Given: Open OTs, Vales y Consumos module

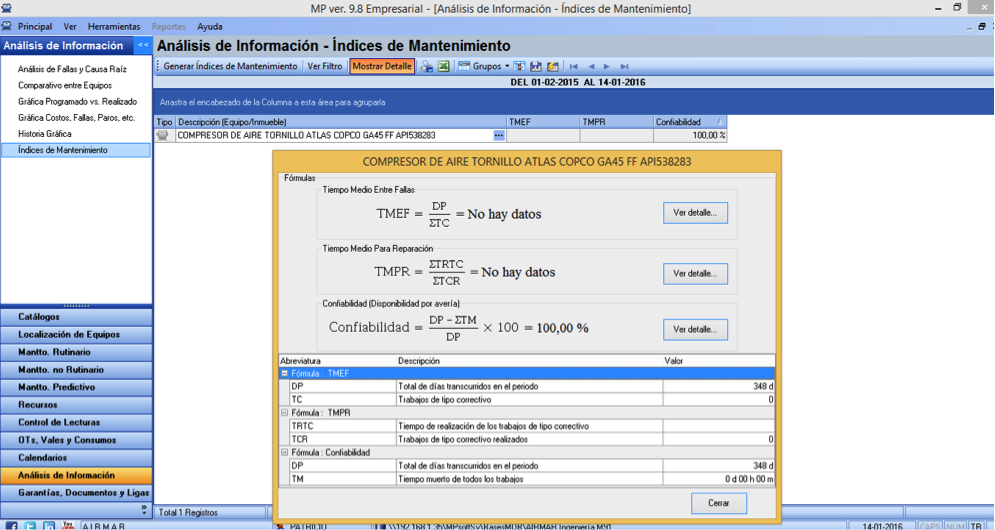Looking at the screenshot, I should [x=76, y=440].
